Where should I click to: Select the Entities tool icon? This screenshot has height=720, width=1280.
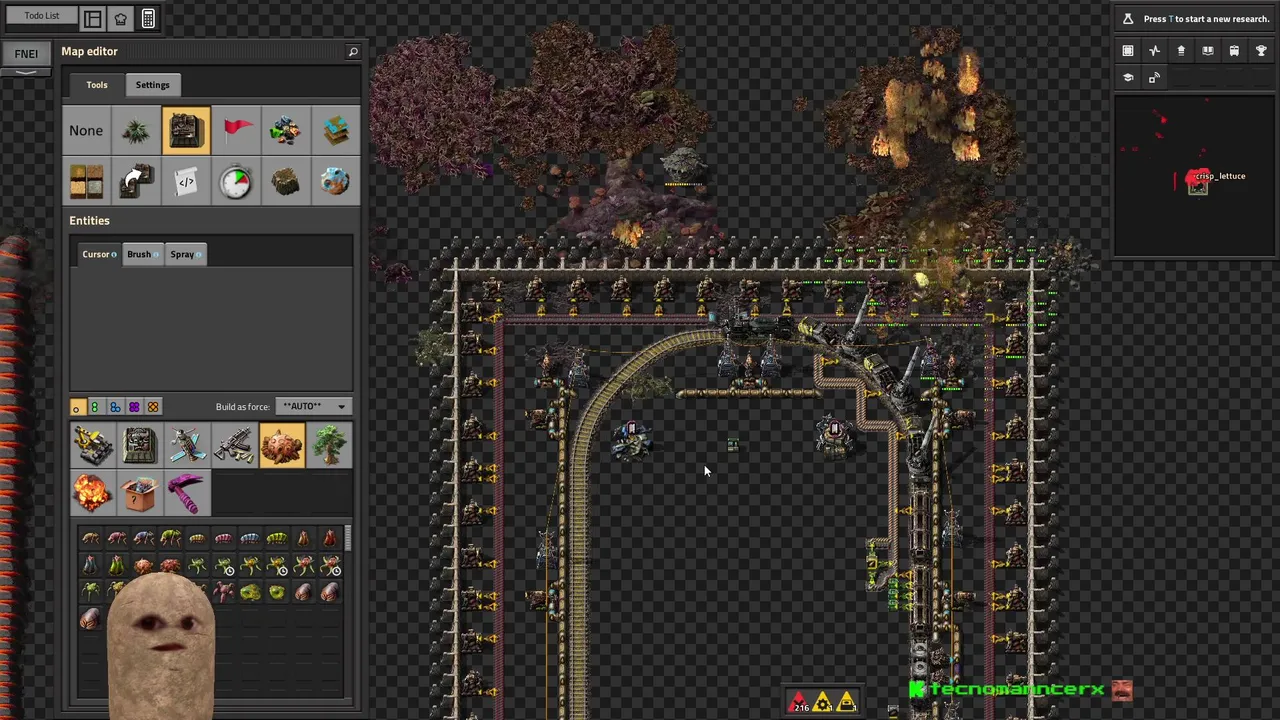186,130
